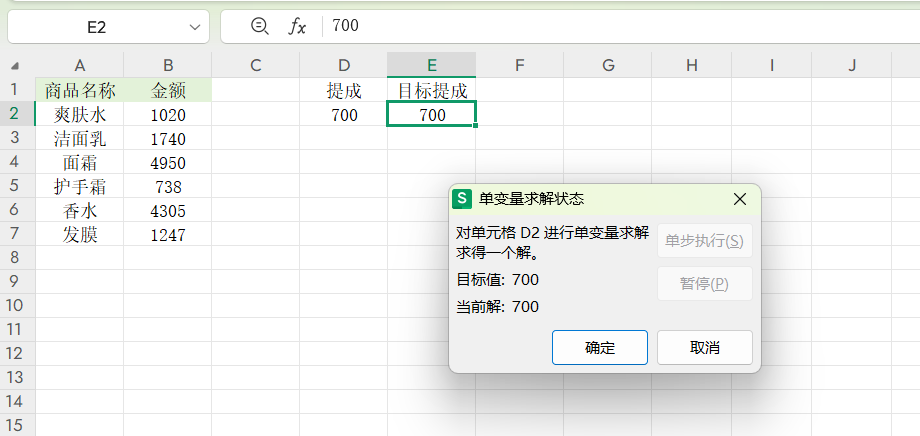Click the formula bar input showing 700
The image size is (920, 436).
click(622, 26)
